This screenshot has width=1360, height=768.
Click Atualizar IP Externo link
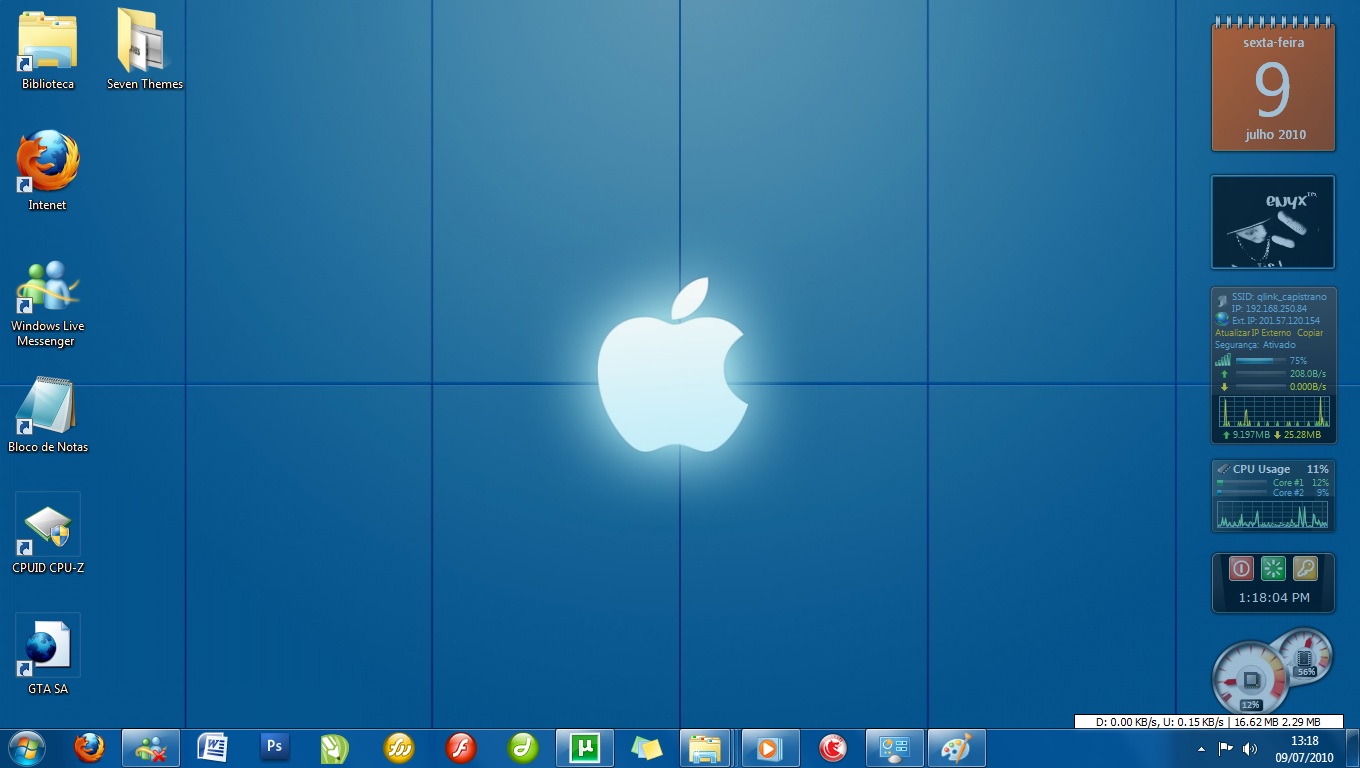pyautogui.click(x=1253, y=332)
